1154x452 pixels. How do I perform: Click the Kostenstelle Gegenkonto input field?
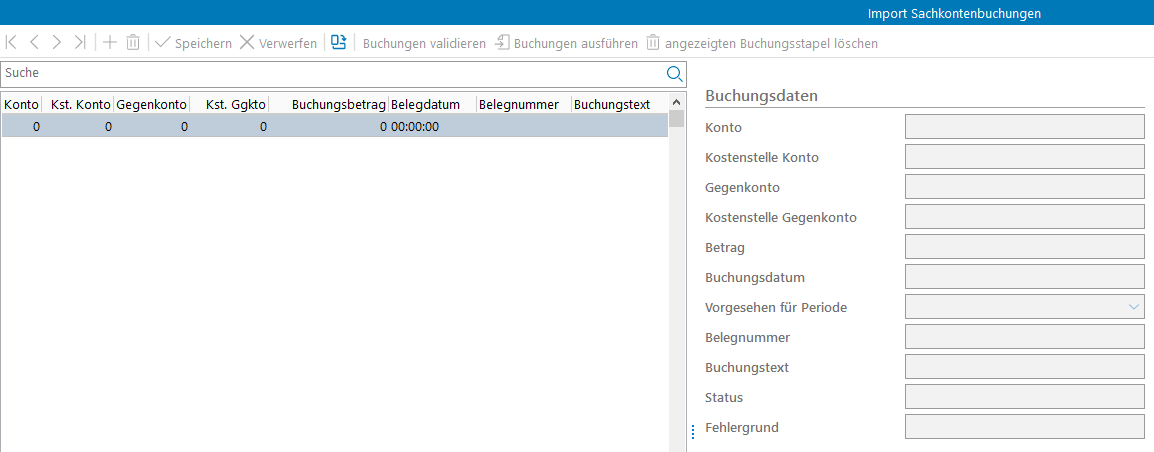pos(1024,217)
